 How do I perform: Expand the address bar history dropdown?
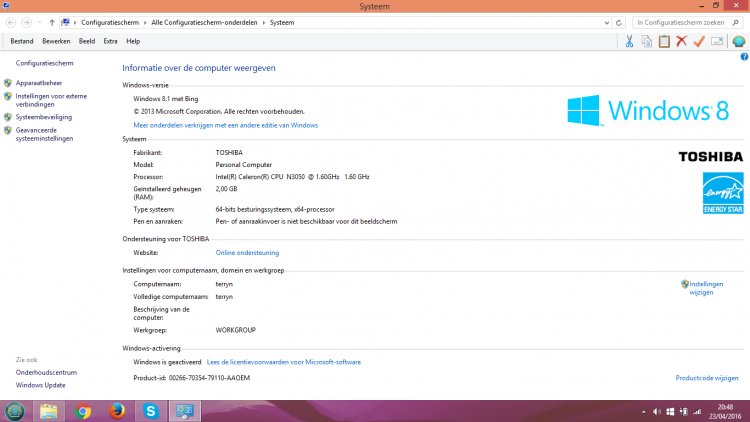[x=608, y=21]
